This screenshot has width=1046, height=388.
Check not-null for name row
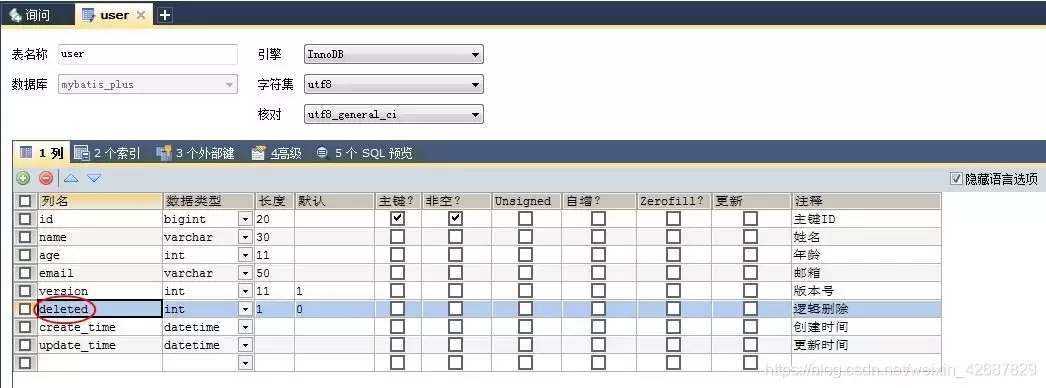[x=456, y=236]
